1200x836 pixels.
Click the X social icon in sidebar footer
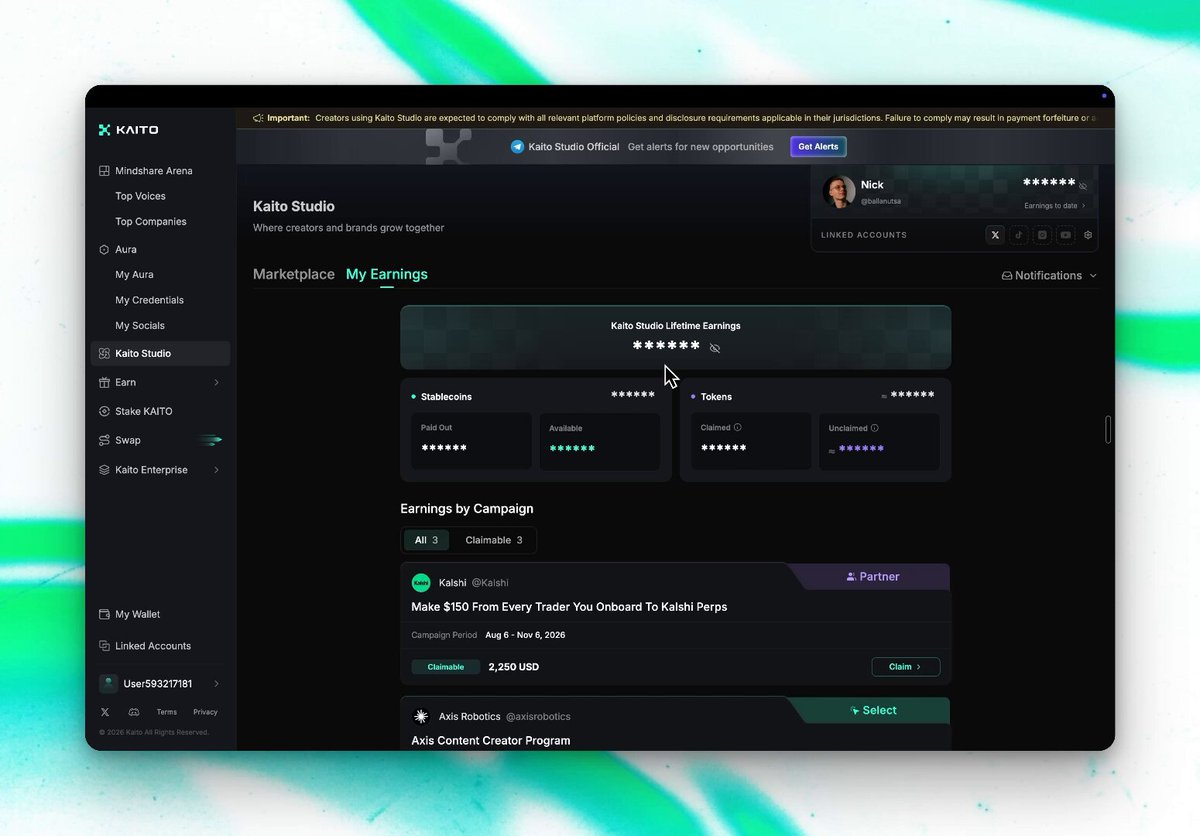point(105,712)
